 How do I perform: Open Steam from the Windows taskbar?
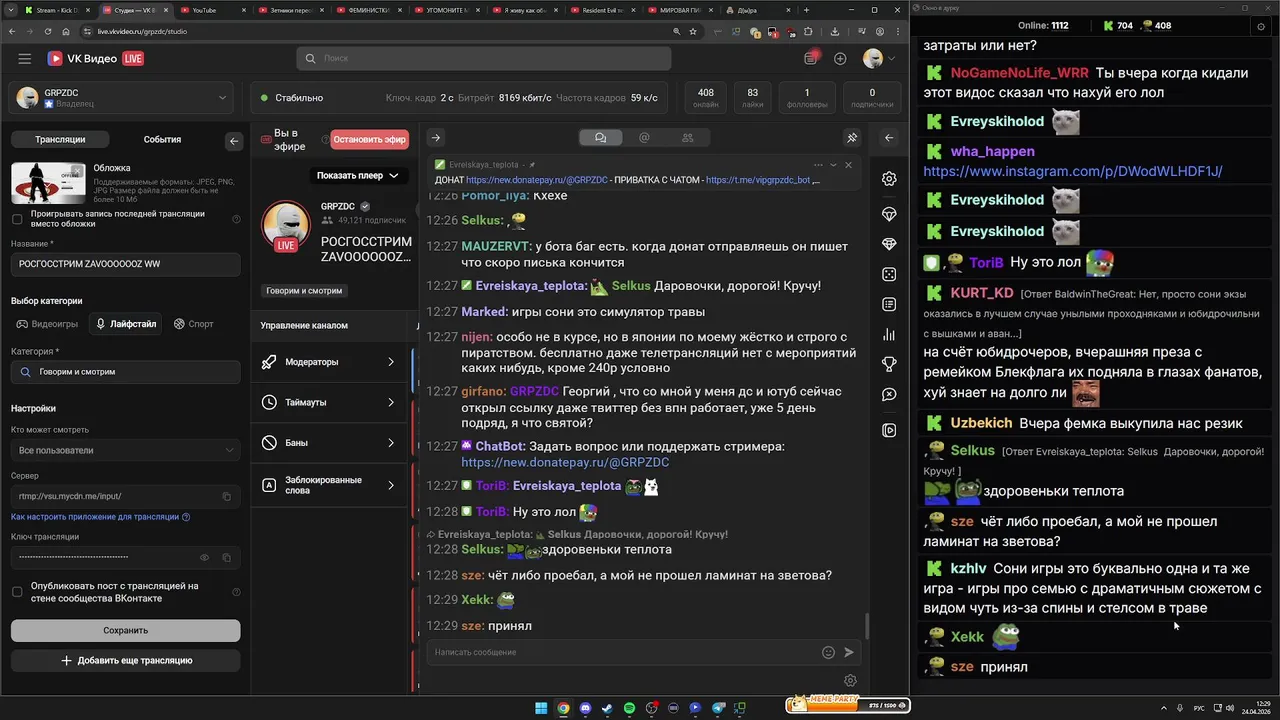tap(607, 708)
